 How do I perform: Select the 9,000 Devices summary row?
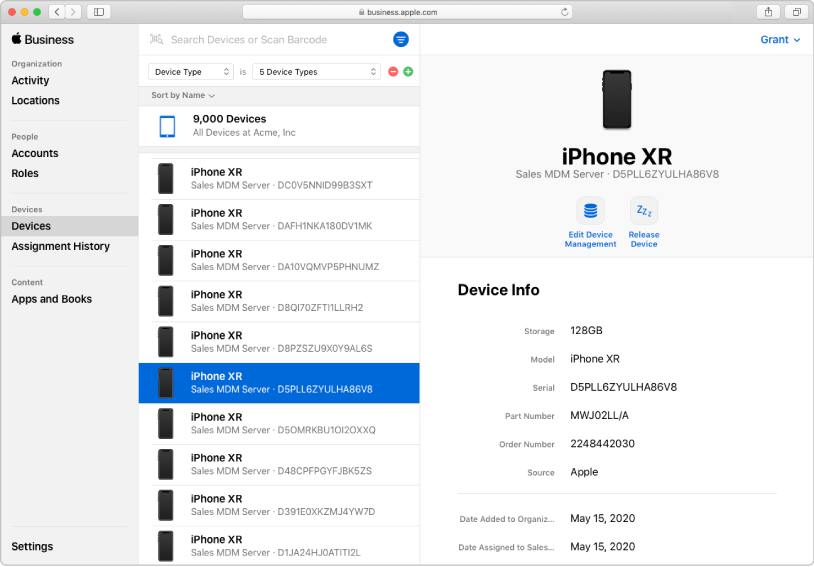coord(279,126)
